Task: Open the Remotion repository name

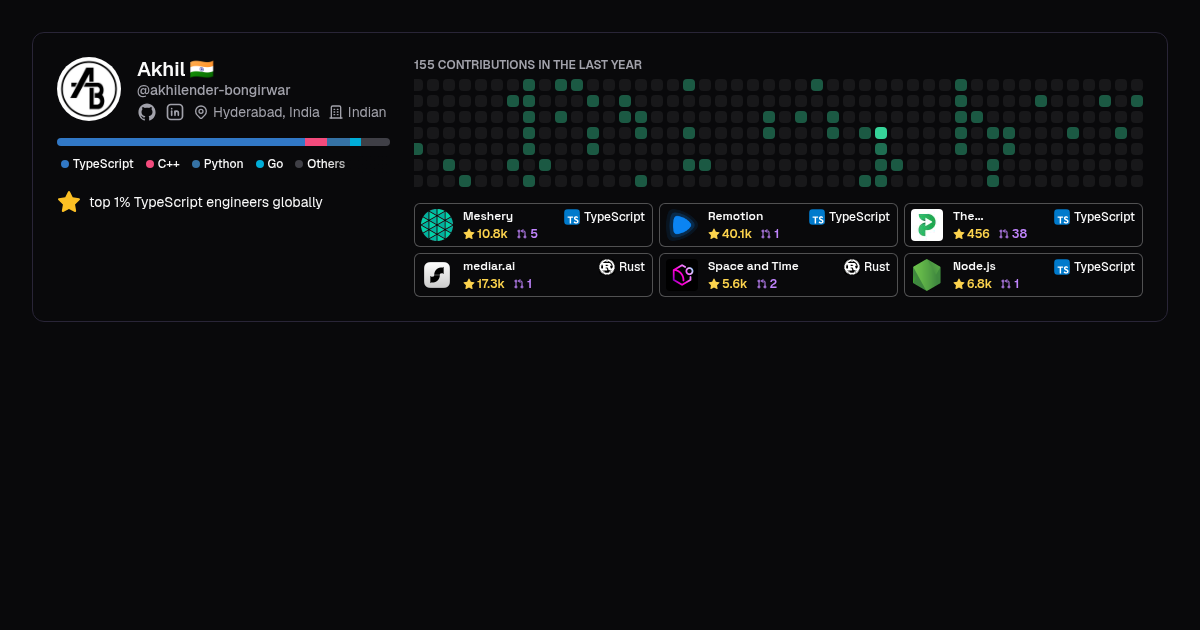Action: click(735, 216)
